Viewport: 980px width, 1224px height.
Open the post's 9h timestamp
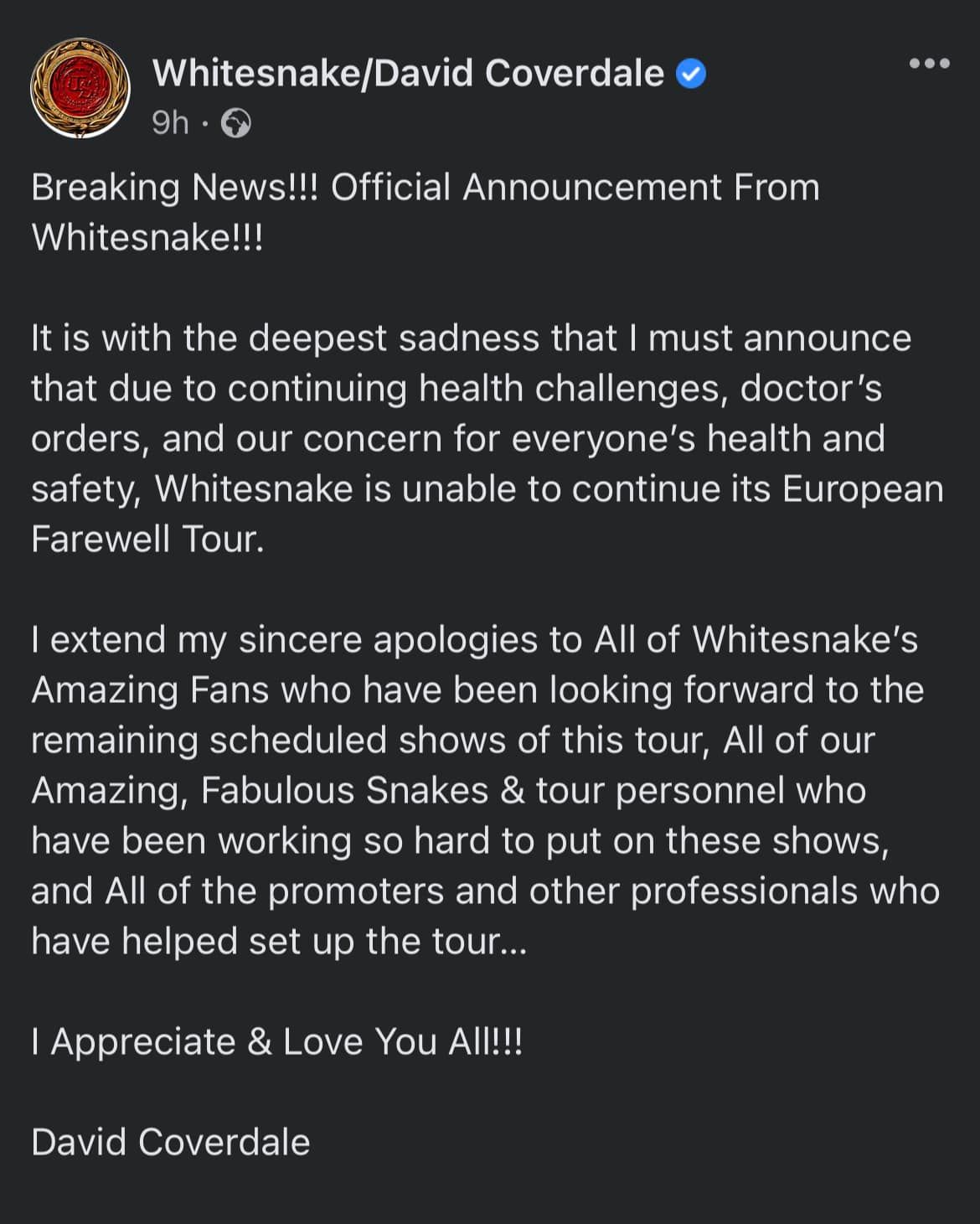pos(170,123)
